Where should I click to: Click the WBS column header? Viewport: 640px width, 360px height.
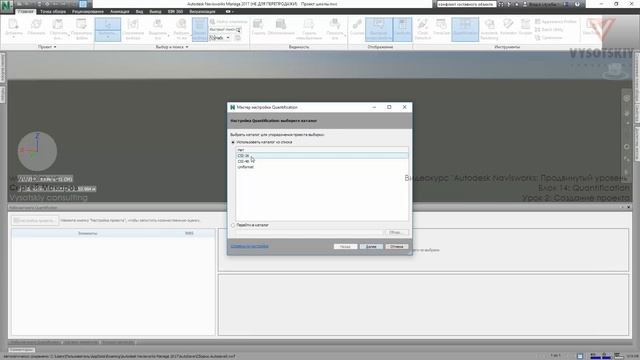click(x=189, y=233)
